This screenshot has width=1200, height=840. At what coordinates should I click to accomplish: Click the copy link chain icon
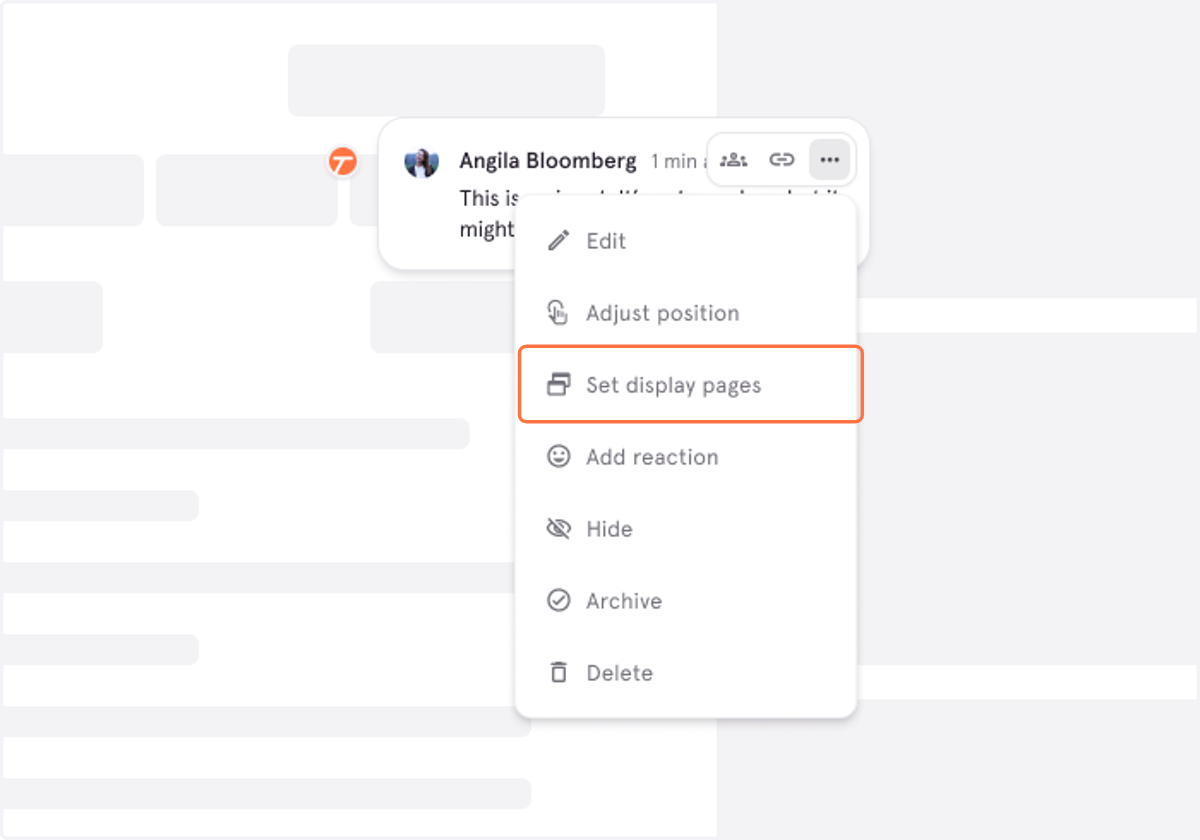tap(782, 160)
